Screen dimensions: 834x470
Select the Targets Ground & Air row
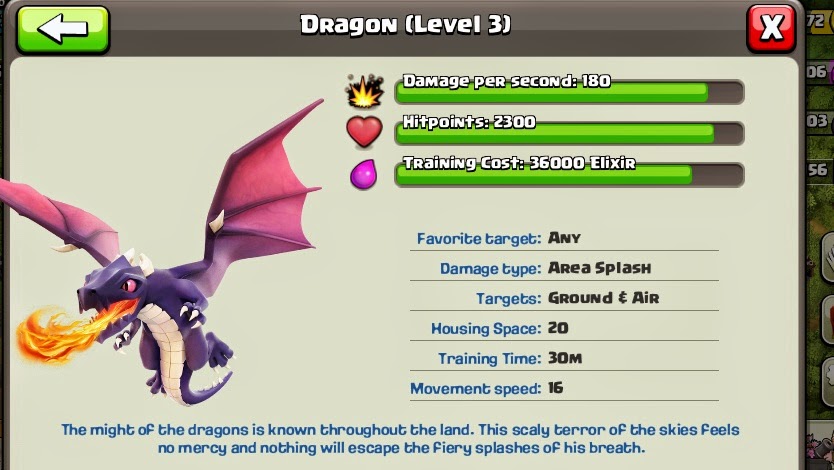click(x=564, y=298)
